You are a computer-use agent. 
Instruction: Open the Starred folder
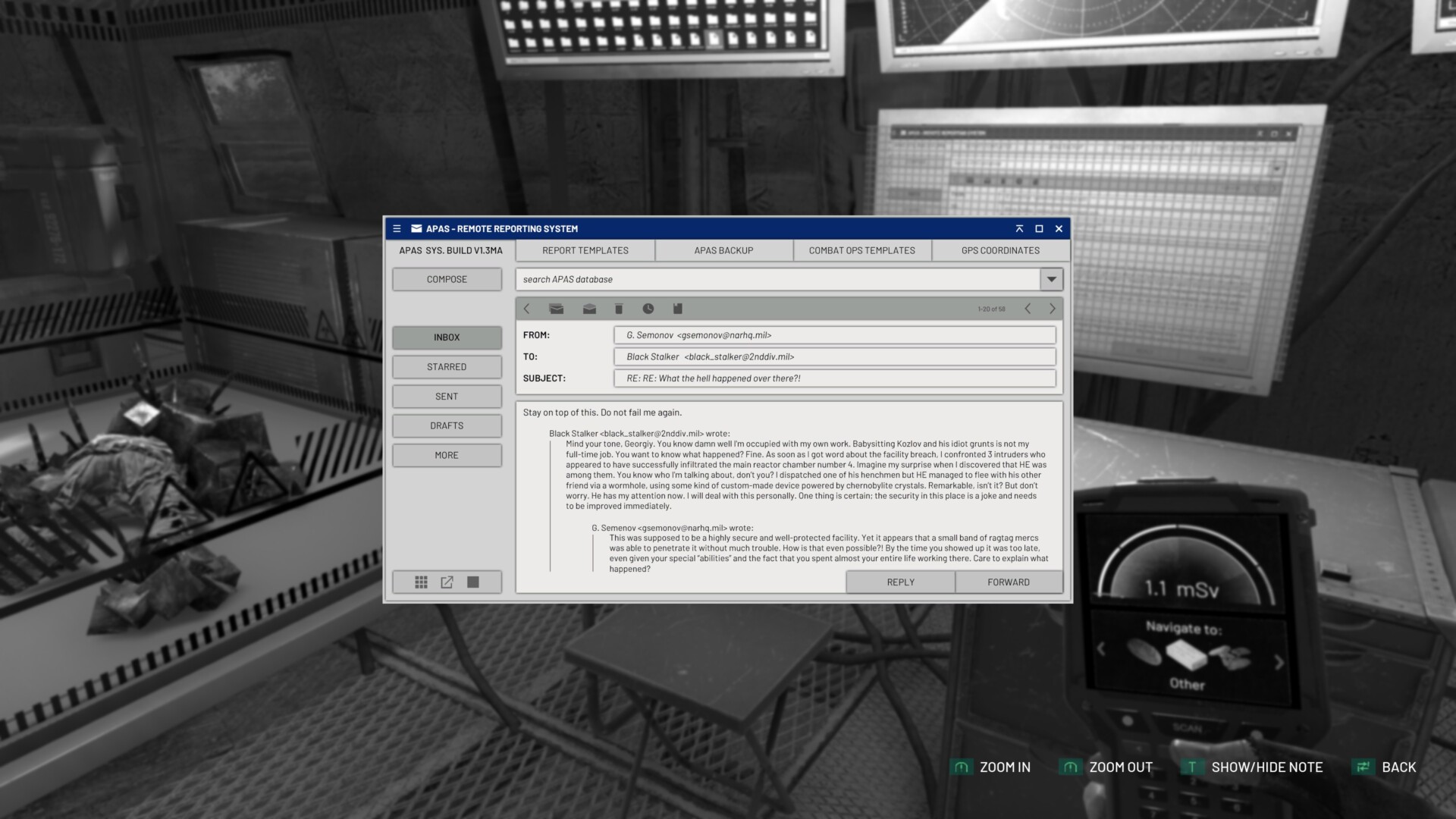pyautogui.click(x=447, y=367)
